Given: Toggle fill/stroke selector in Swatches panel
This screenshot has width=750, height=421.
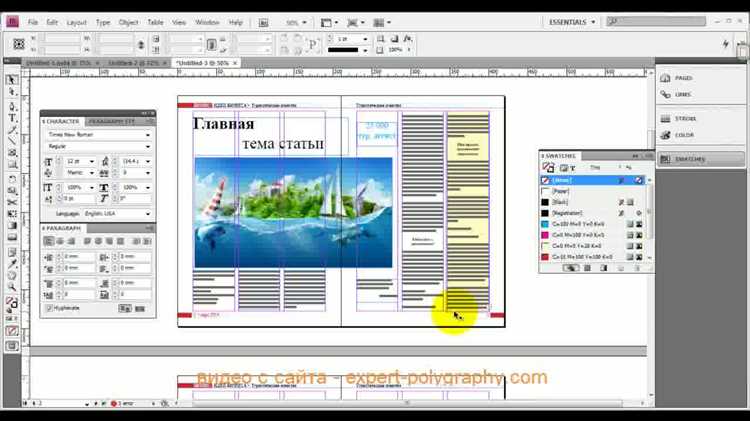Looking at the screenshot, I should click(x=548, y=167).
